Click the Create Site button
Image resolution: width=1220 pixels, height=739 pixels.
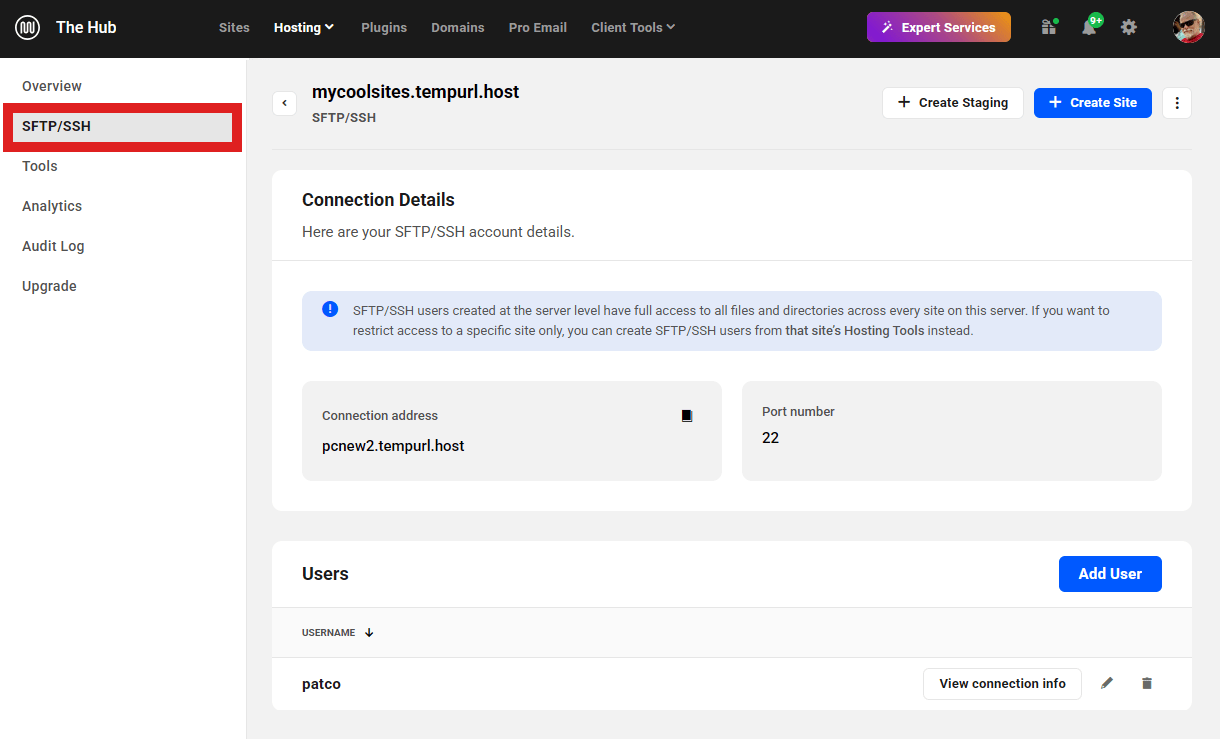pos(1093,103)
